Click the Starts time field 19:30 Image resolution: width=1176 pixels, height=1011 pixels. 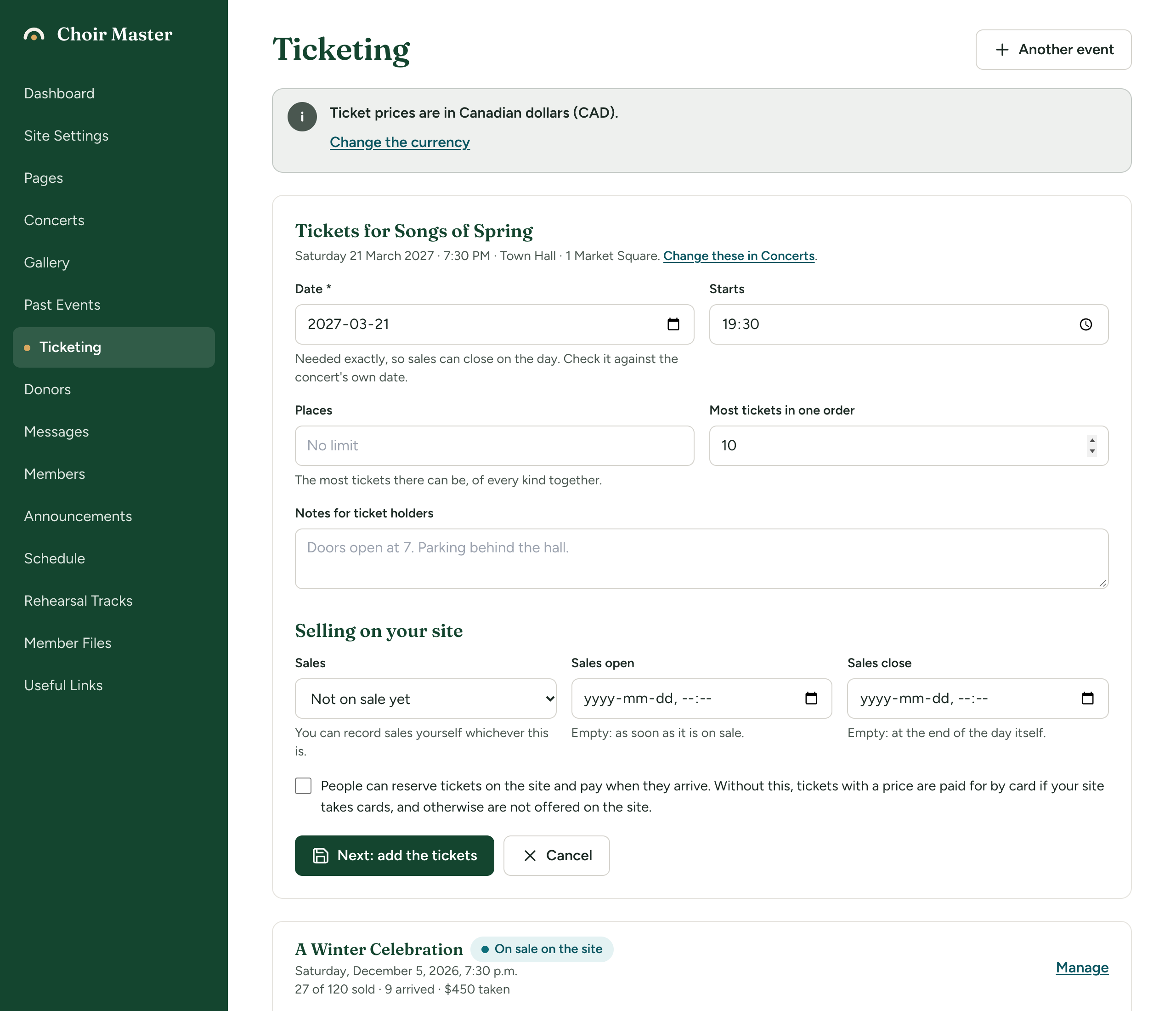click(909, 324)
